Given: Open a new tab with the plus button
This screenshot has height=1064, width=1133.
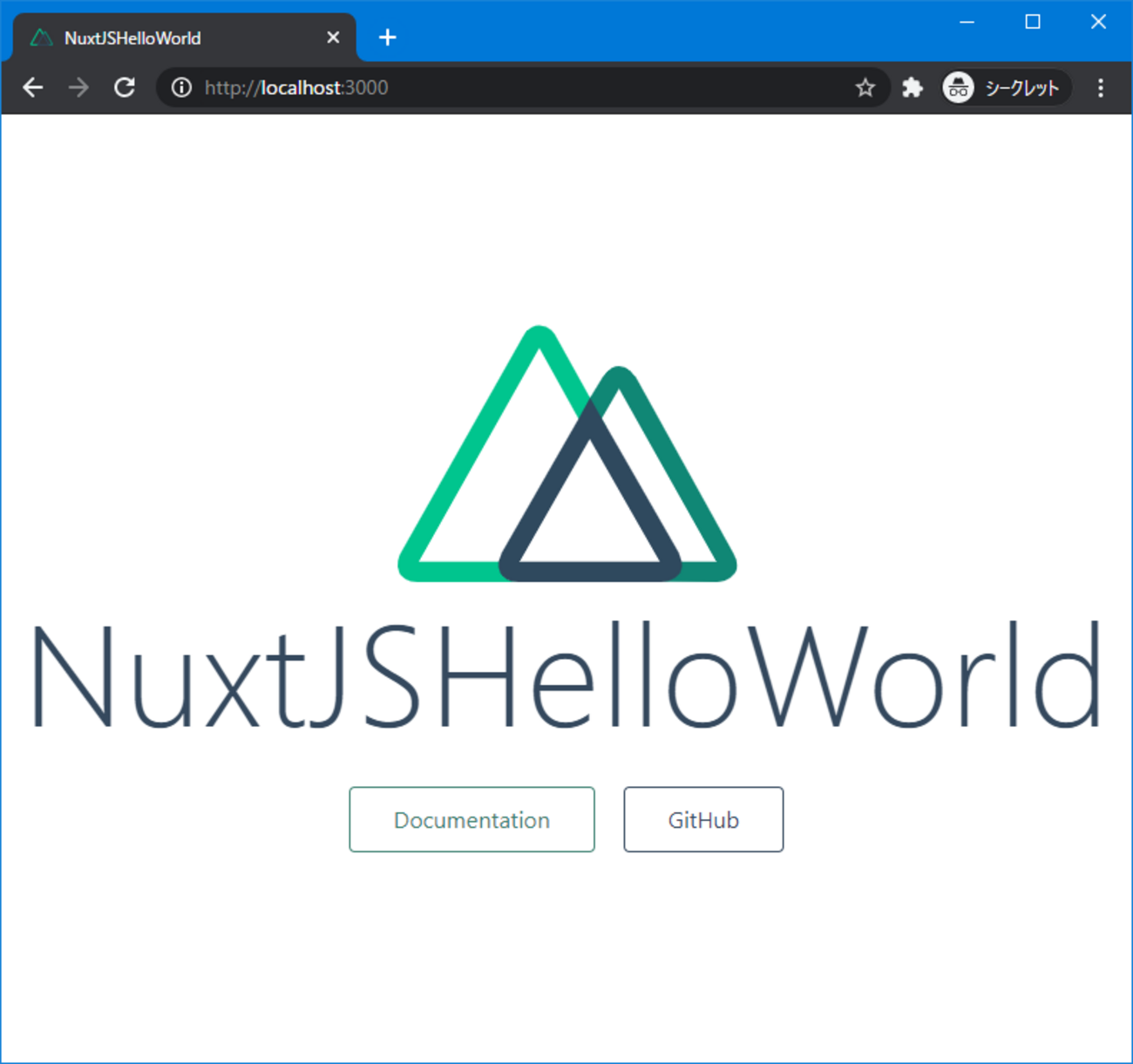Looking at the screenshot, I should tap(388, 37).
